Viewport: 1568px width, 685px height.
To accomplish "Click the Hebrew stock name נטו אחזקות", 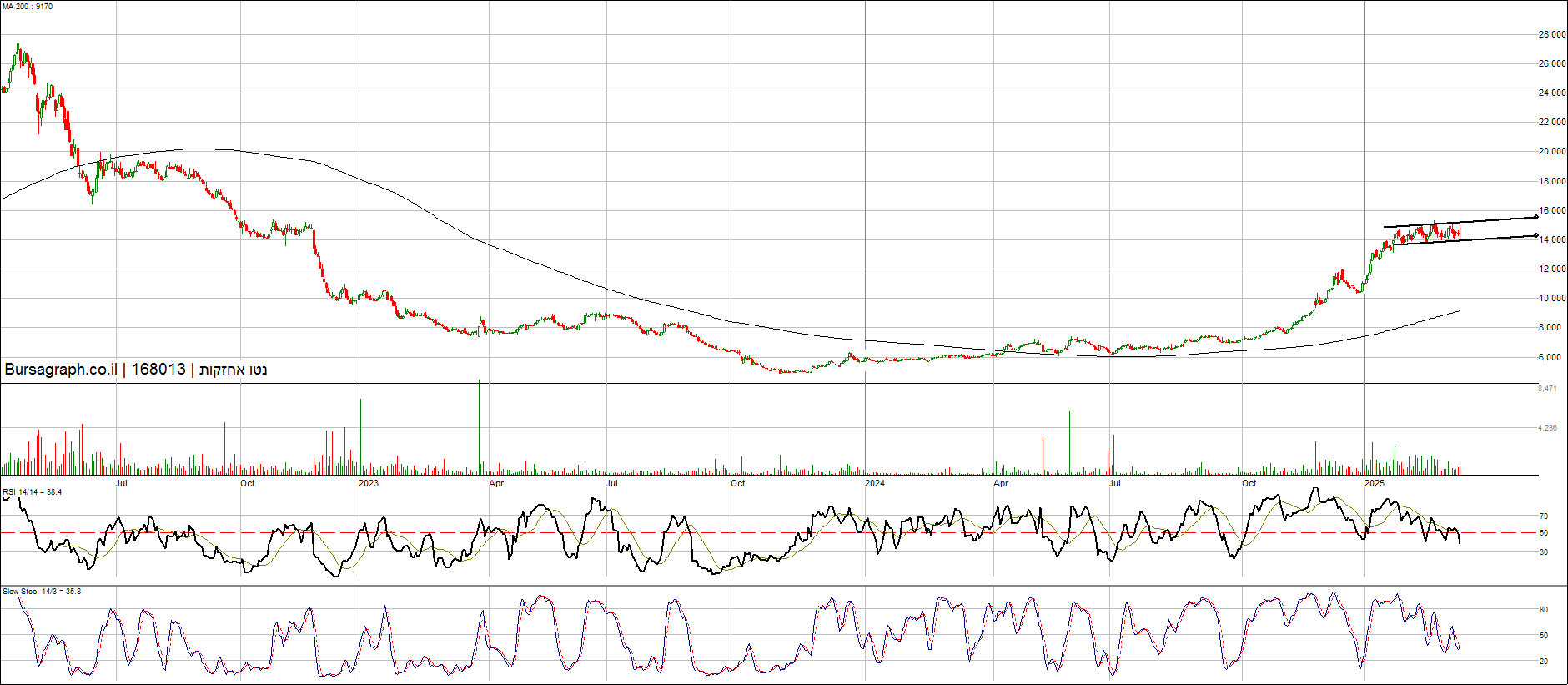I will pos(233,370).
